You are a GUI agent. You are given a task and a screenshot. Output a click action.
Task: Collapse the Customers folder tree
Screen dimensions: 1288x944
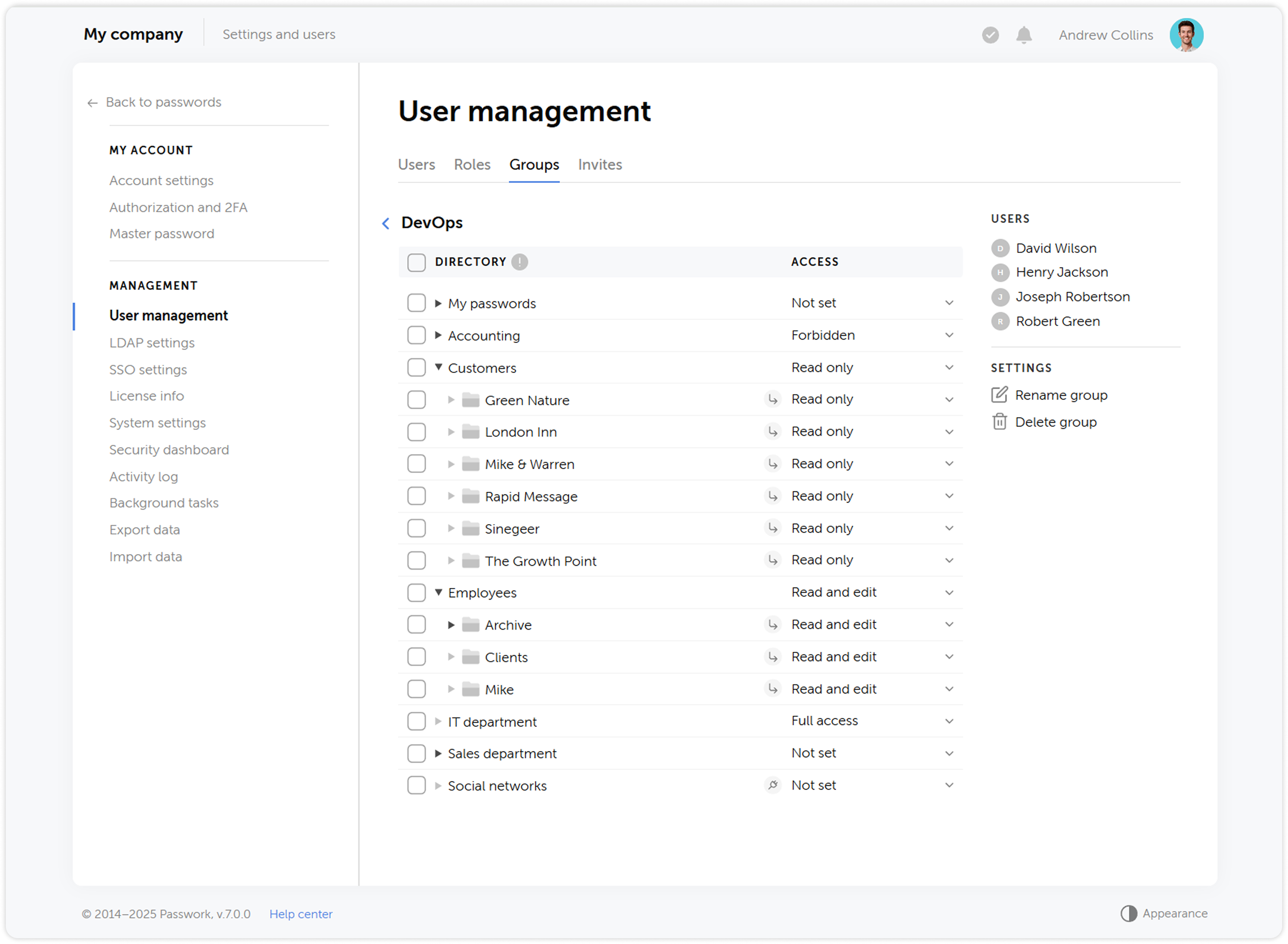pyautogui.click(x=438, y=368)
